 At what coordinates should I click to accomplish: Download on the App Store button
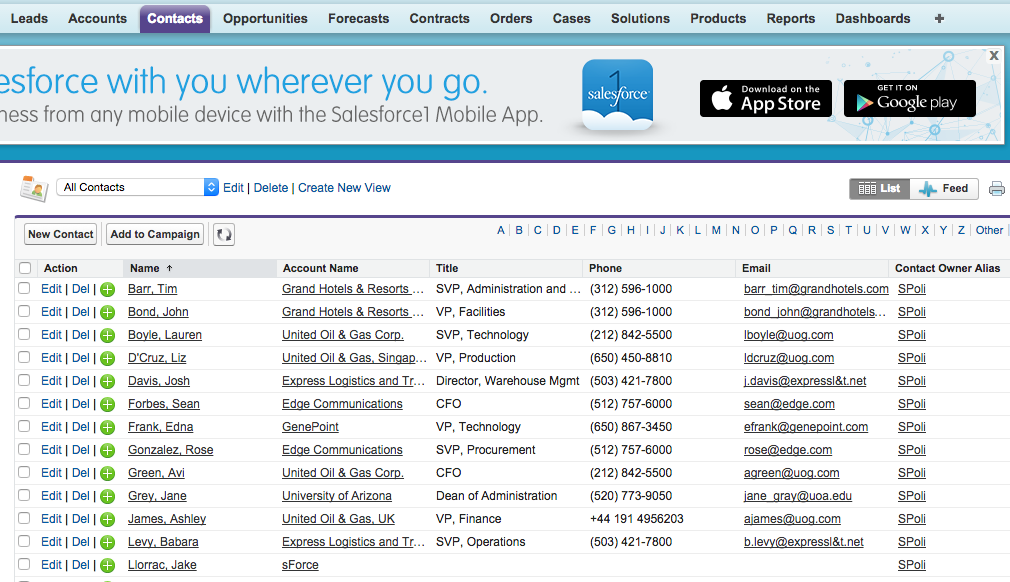click(766, 99)
